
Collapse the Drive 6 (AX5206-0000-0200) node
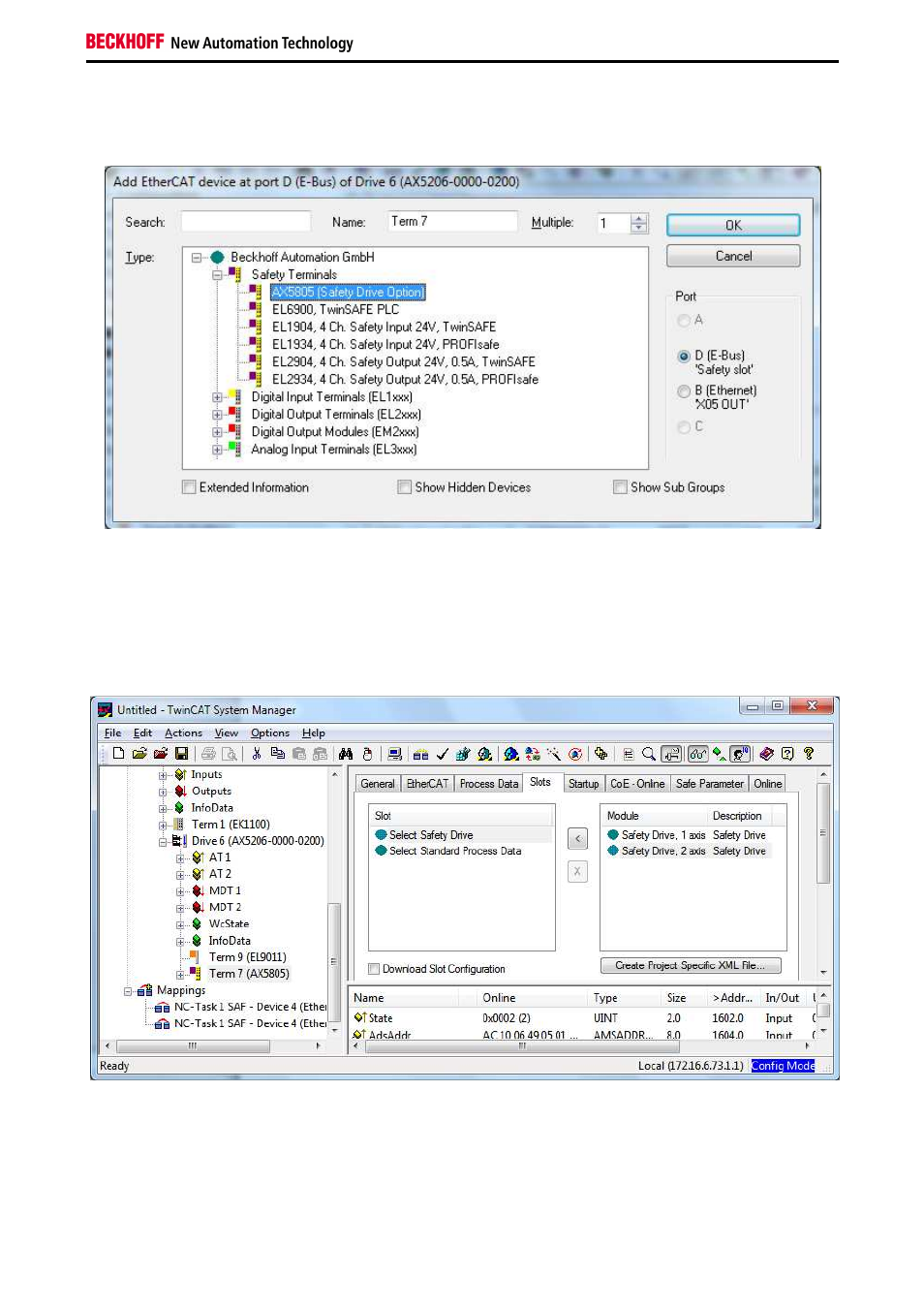point(163,842)
